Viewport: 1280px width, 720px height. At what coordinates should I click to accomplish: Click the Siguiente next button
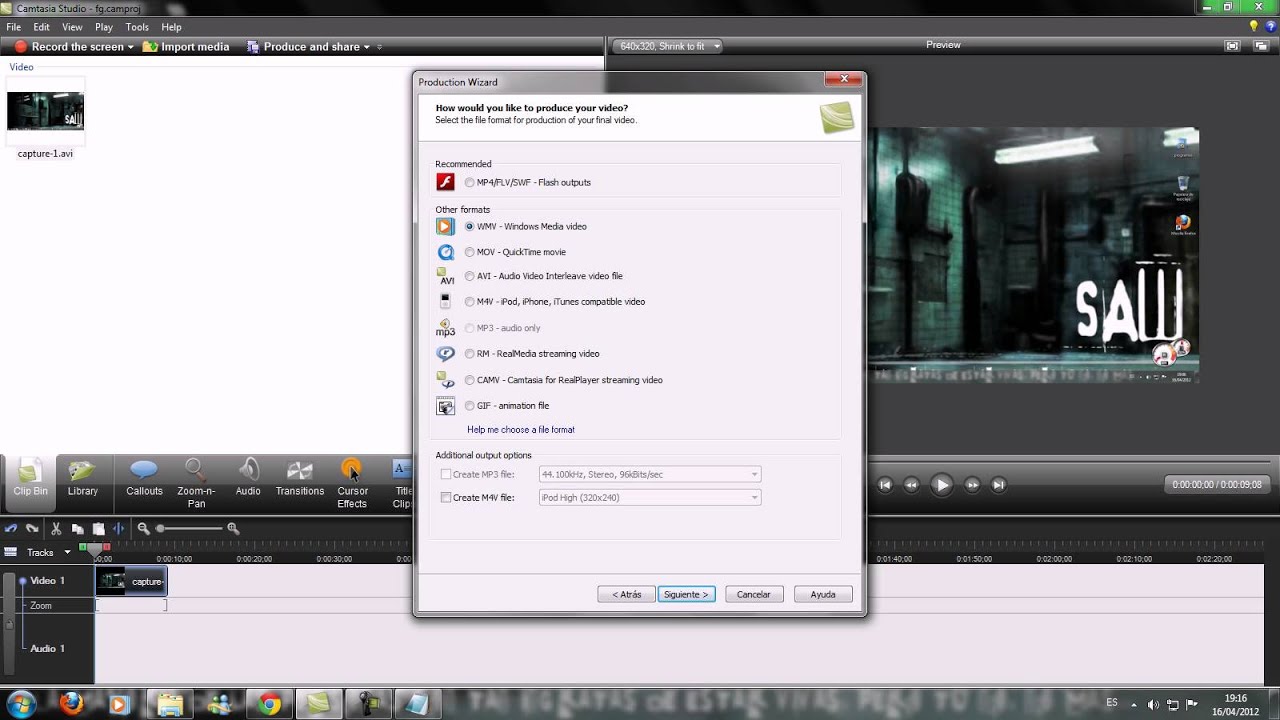686,594
